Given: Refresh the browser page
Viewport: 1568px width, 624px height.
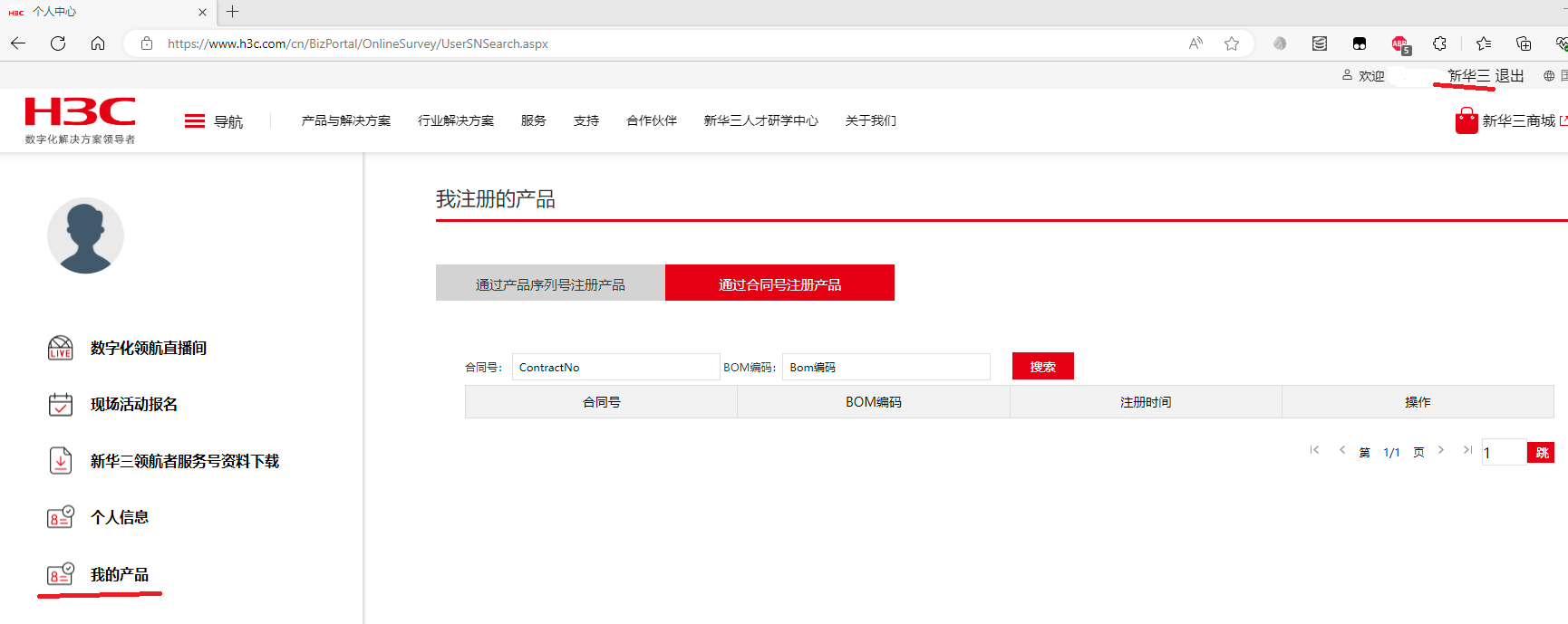Looking at the screenshot, I should coord(58,43).
